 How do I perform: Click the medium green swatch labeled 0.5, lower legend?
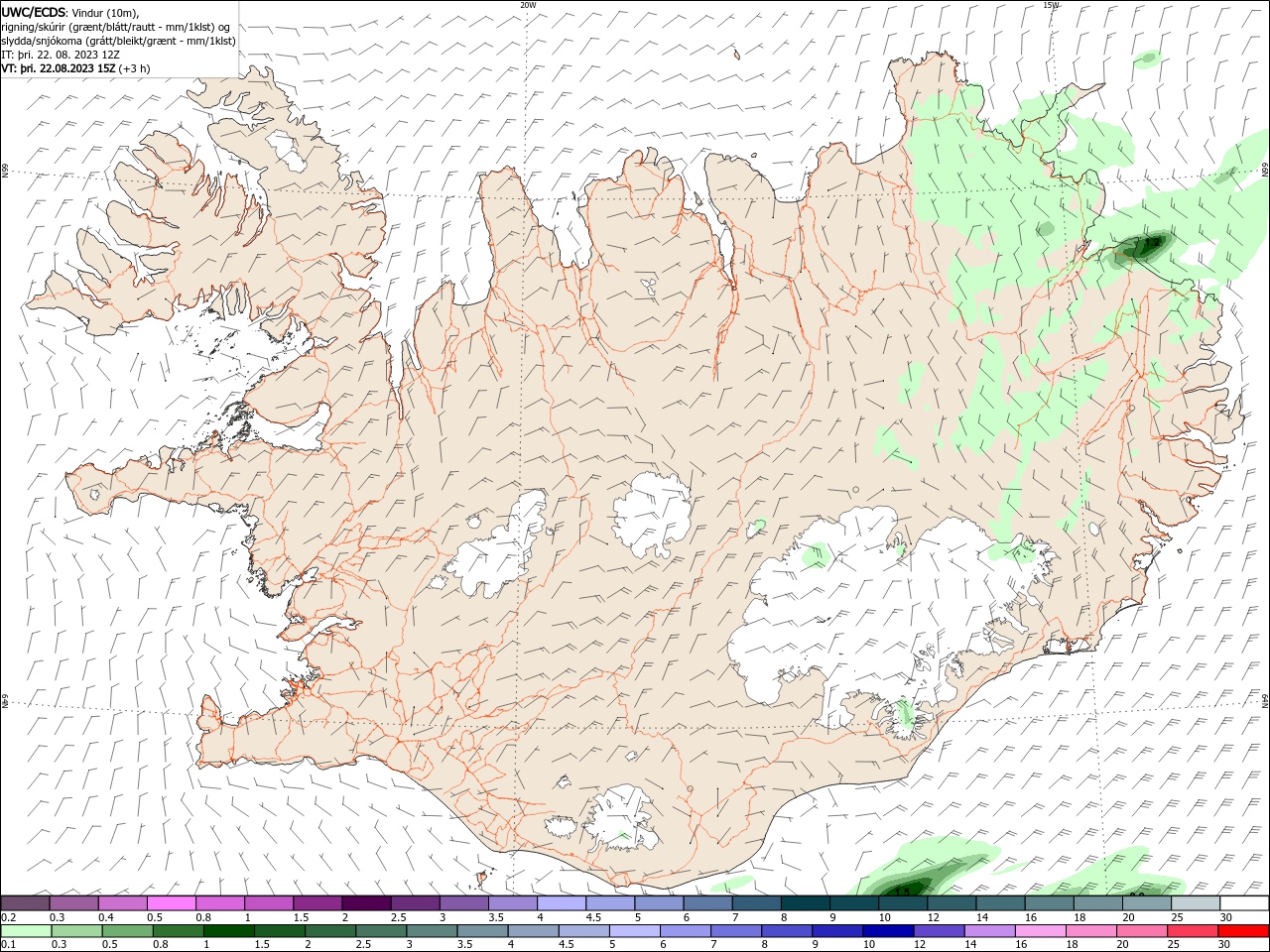pos(127,931)
